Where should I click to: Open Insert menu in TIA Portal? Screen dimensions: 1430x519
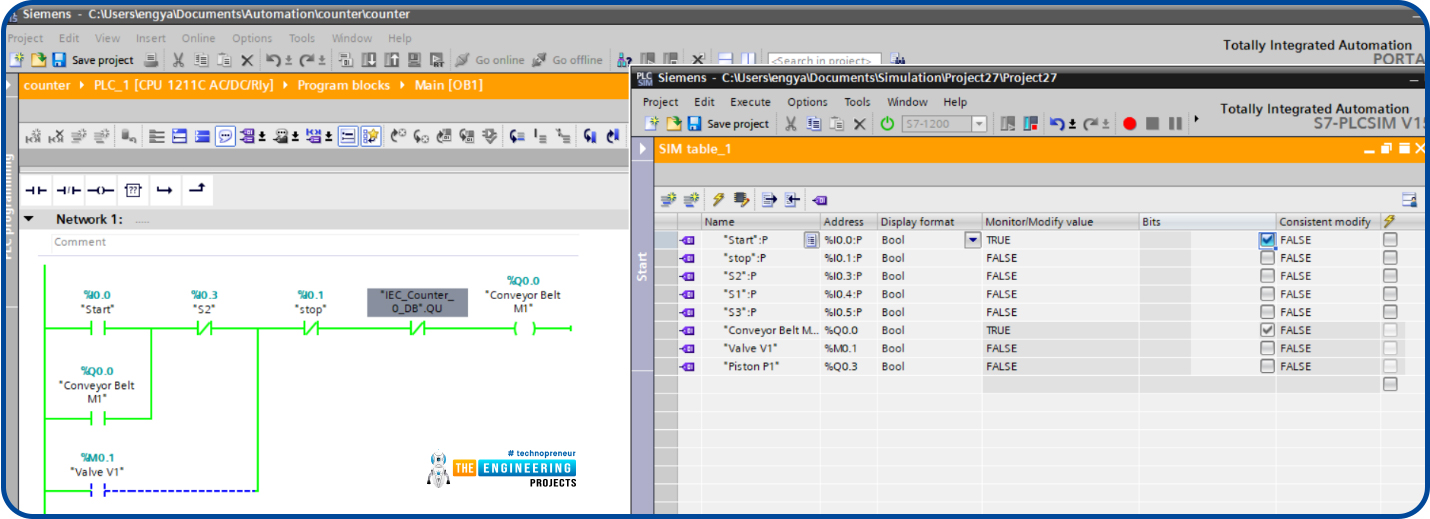pyautogui.click(x=151, y=38)
